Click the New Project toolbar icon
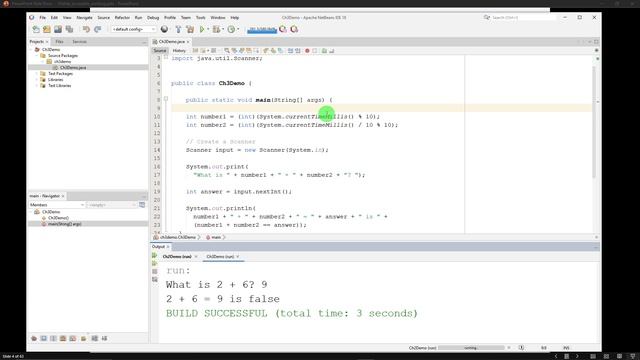Image resolution: width=640 pixels, height=360 pixels. pos(47,29)
